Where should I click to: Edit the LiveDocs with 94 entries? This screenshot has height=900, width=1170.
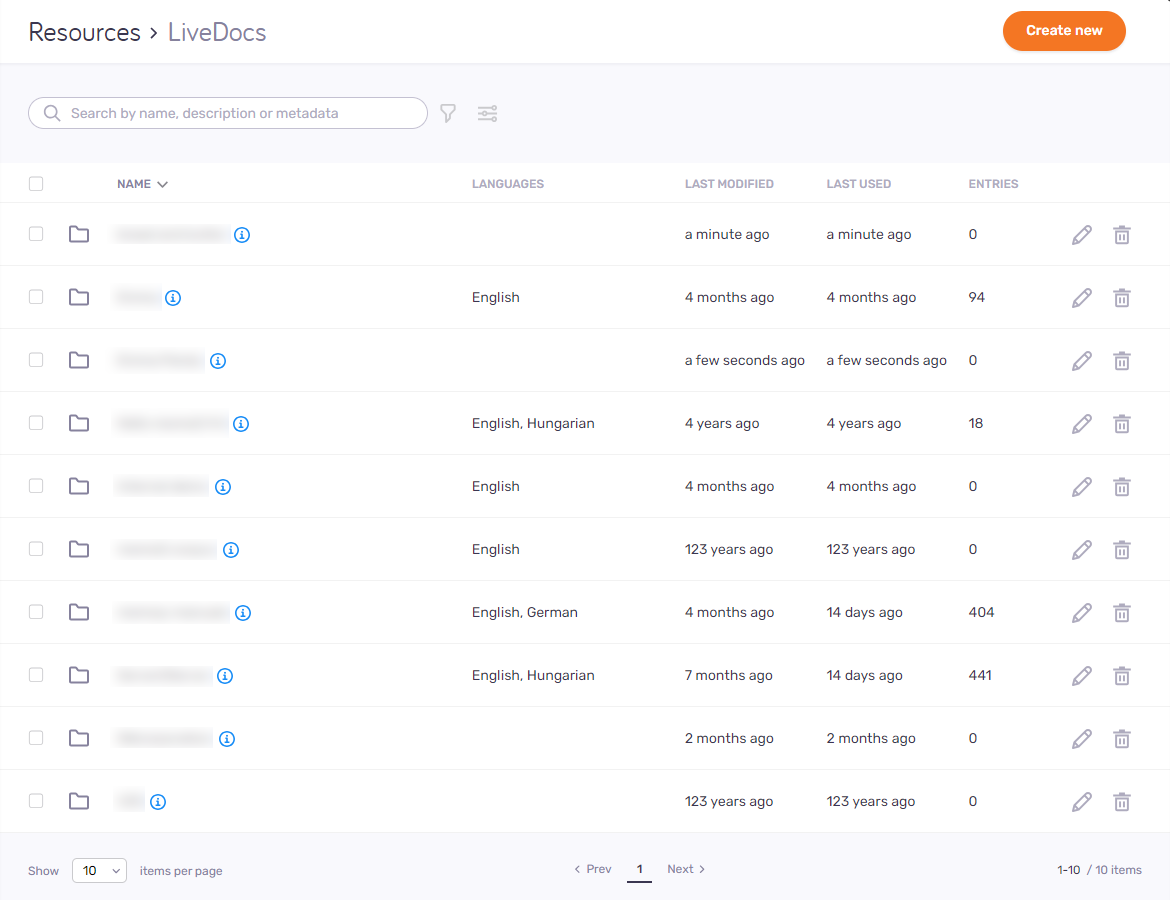tap(1081, 298)
